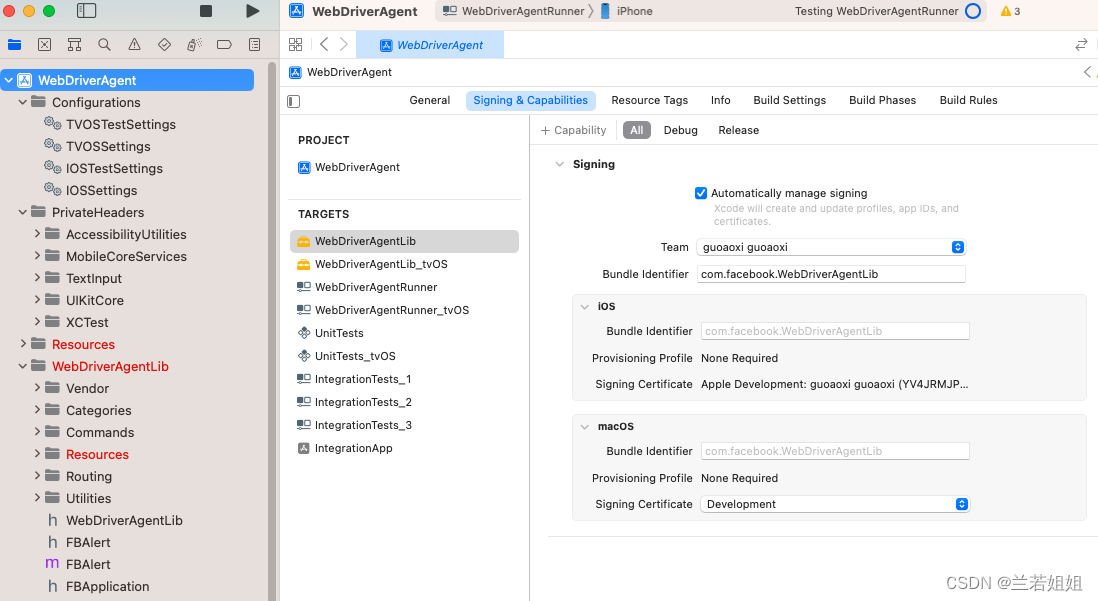Open the Build Rules tab

(x=968, y=100)
